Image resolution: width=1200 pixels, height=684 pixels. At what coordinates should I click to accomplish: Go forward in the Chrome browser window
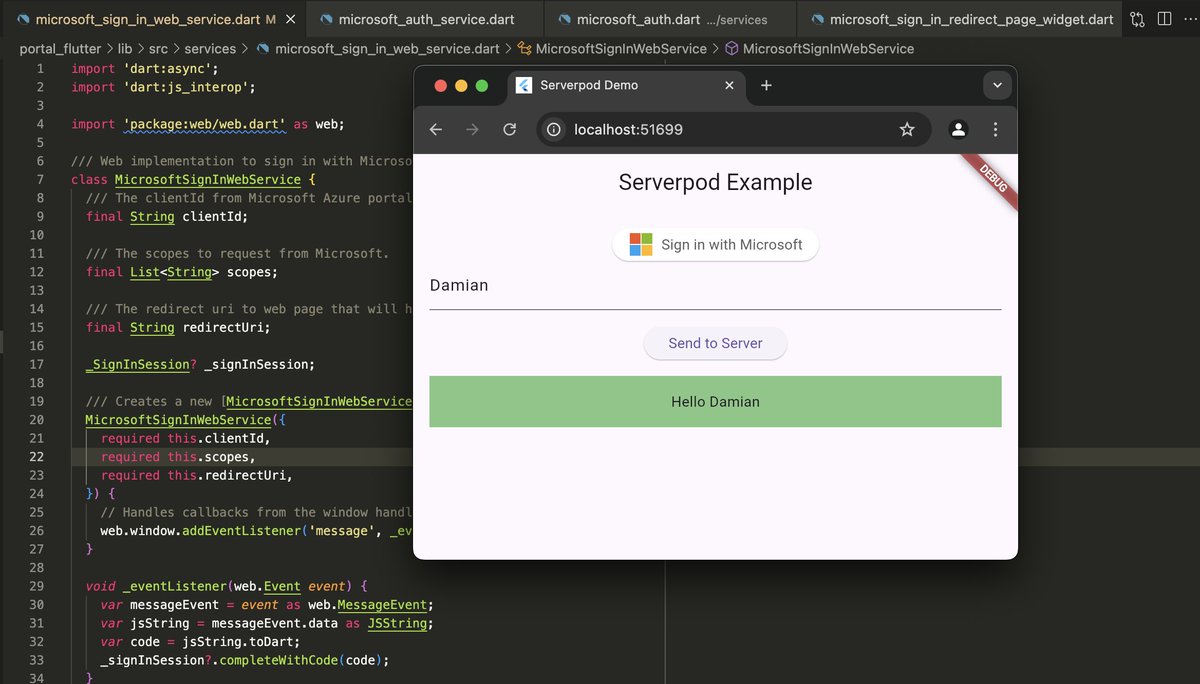tap(472, 129)
